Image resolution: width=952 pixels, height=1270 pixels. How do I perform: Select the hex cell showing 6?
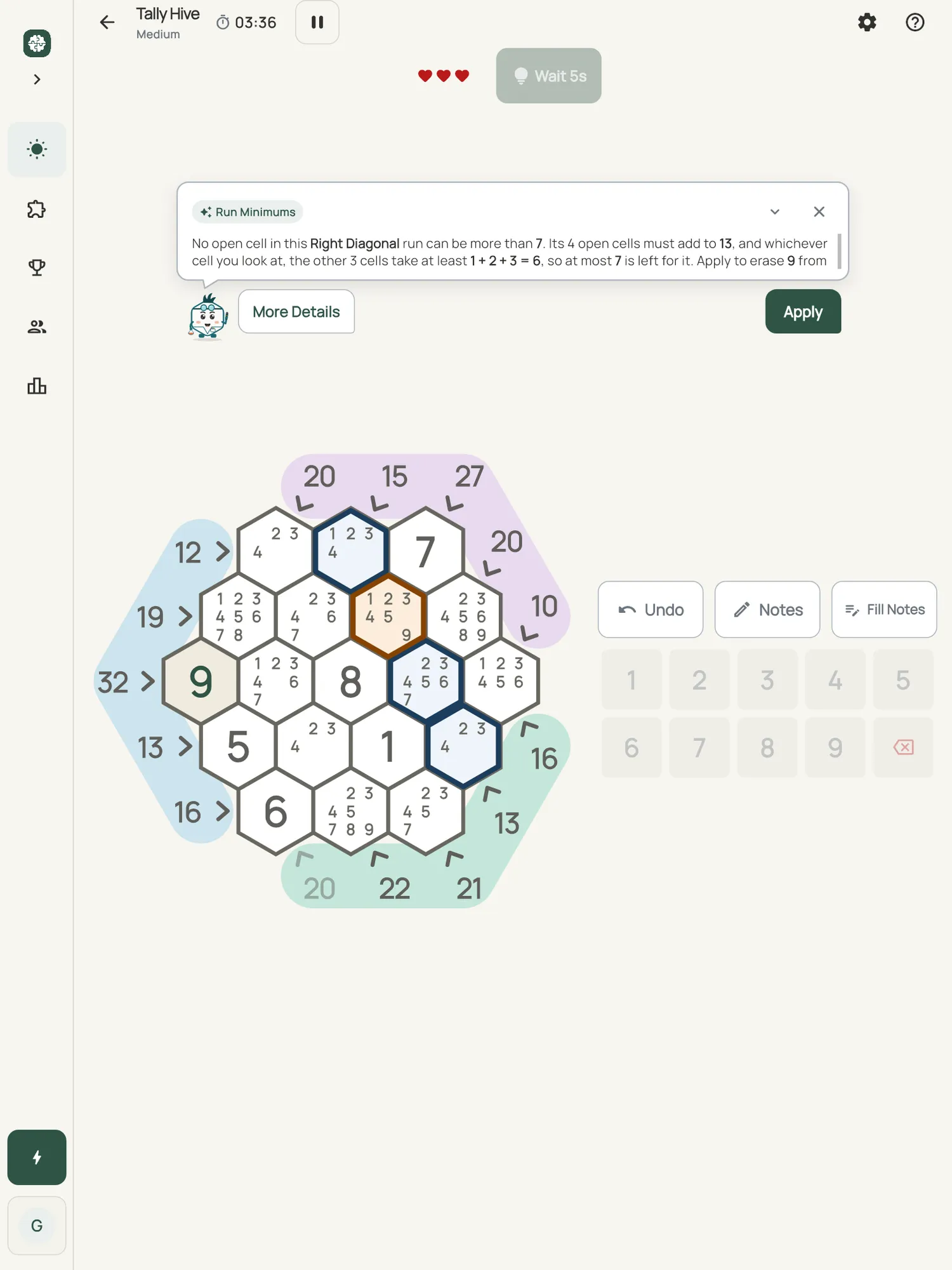coord(275,812)
